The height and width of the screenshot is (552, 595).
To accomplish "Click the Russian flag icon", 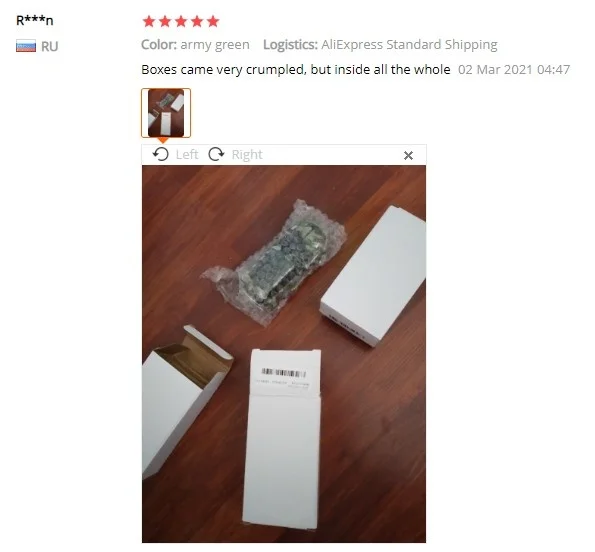I will [x=26, y=46].
